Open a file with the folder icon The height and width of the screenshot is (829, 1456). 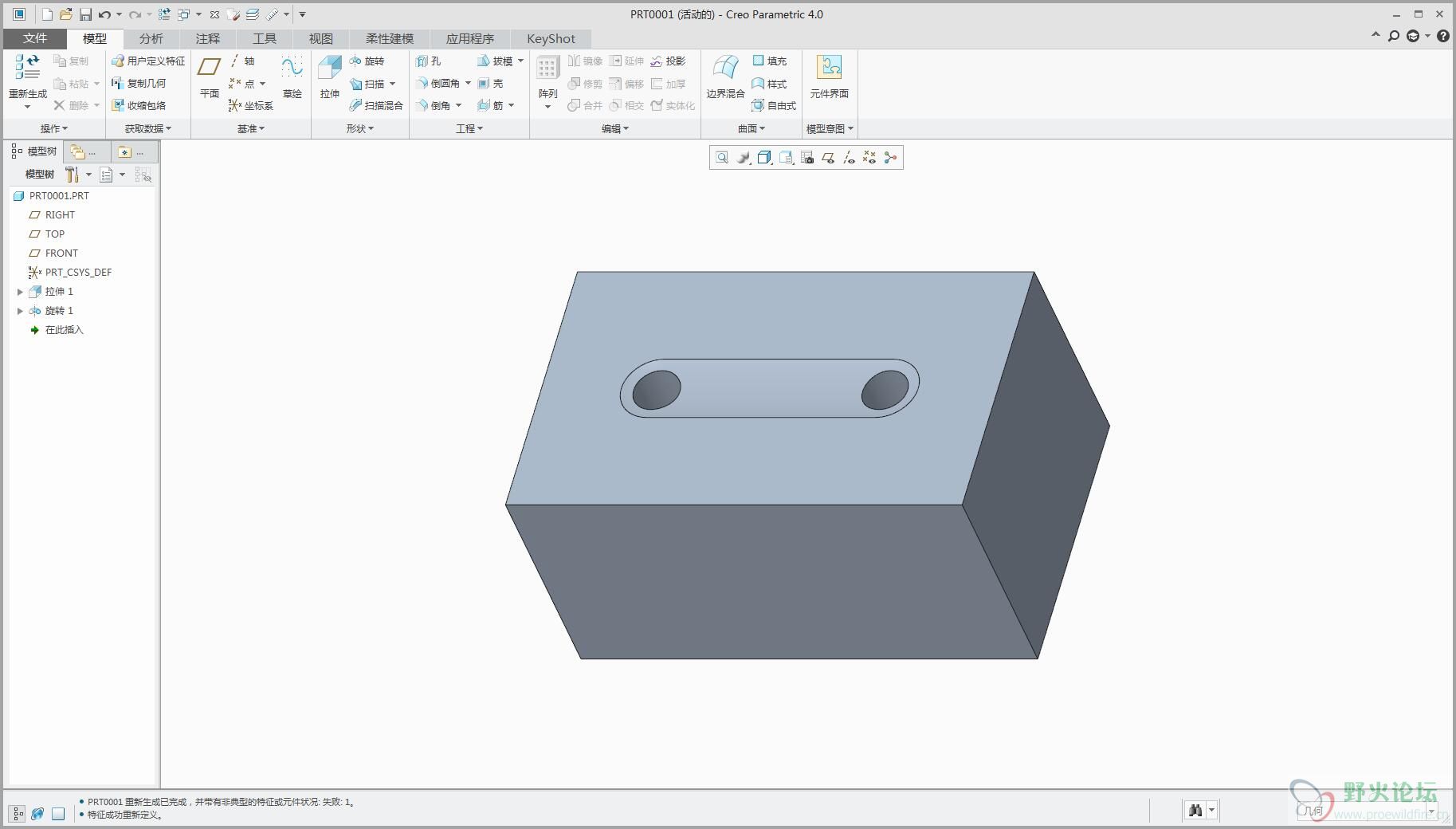click(66, 14)
